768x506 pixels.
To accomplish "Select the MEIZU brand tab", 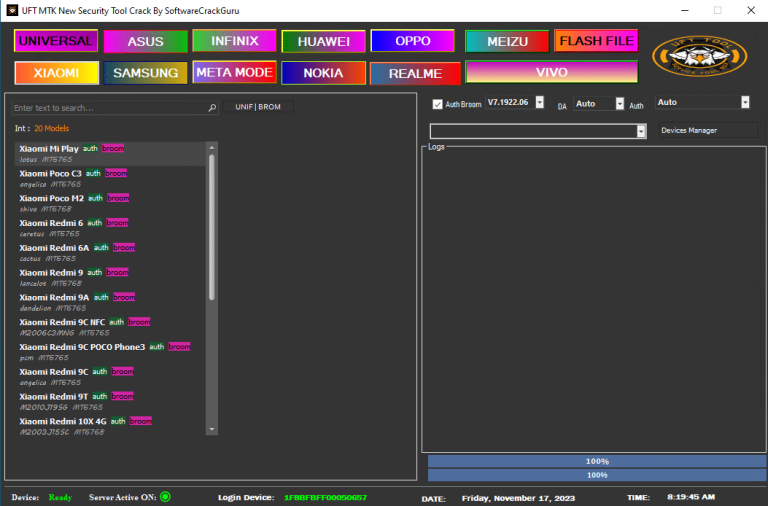I will pyautogui.click(x=507, y=42).
